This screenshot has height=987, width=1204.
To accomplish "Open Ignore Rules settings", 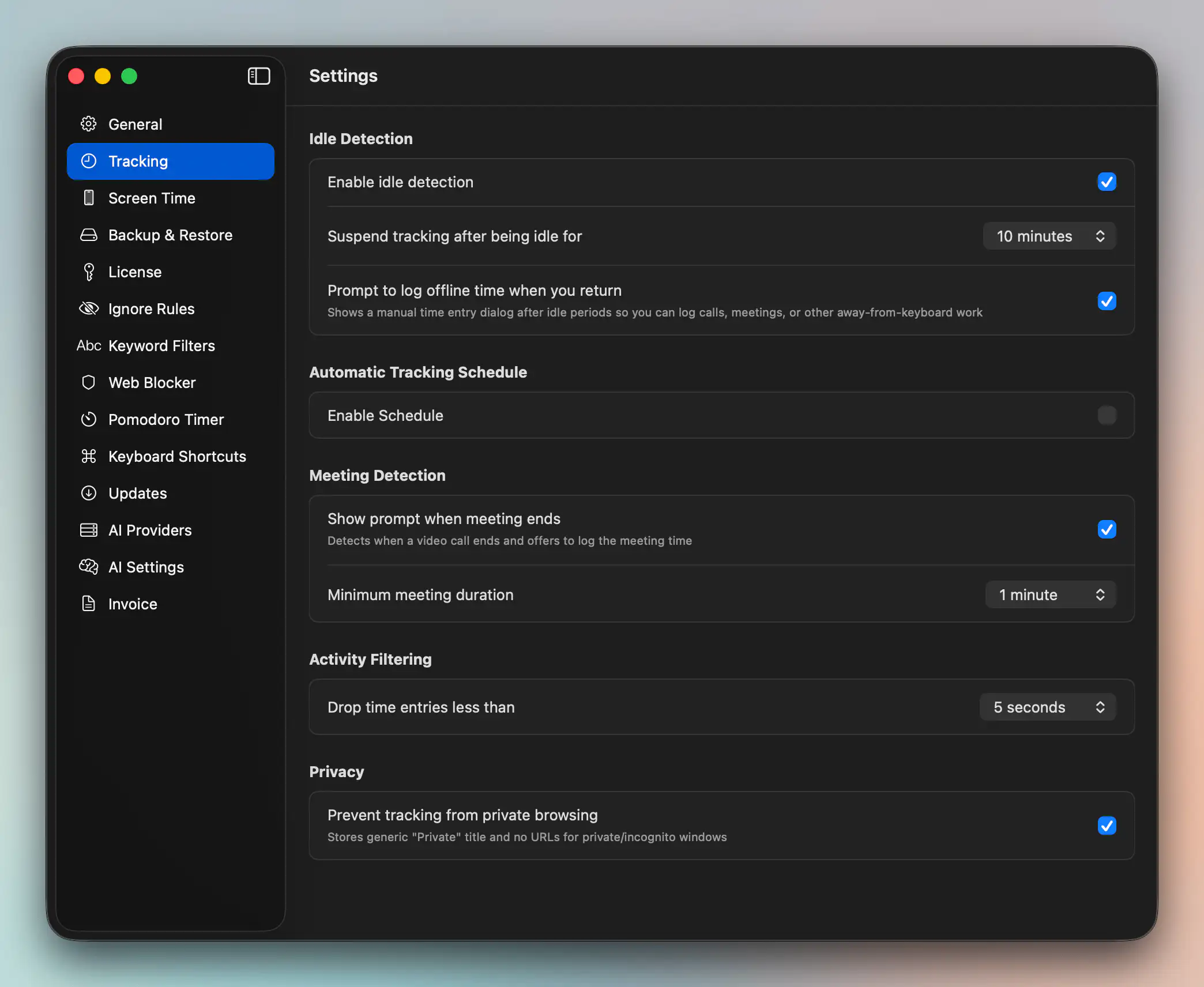I will (170, 308).
